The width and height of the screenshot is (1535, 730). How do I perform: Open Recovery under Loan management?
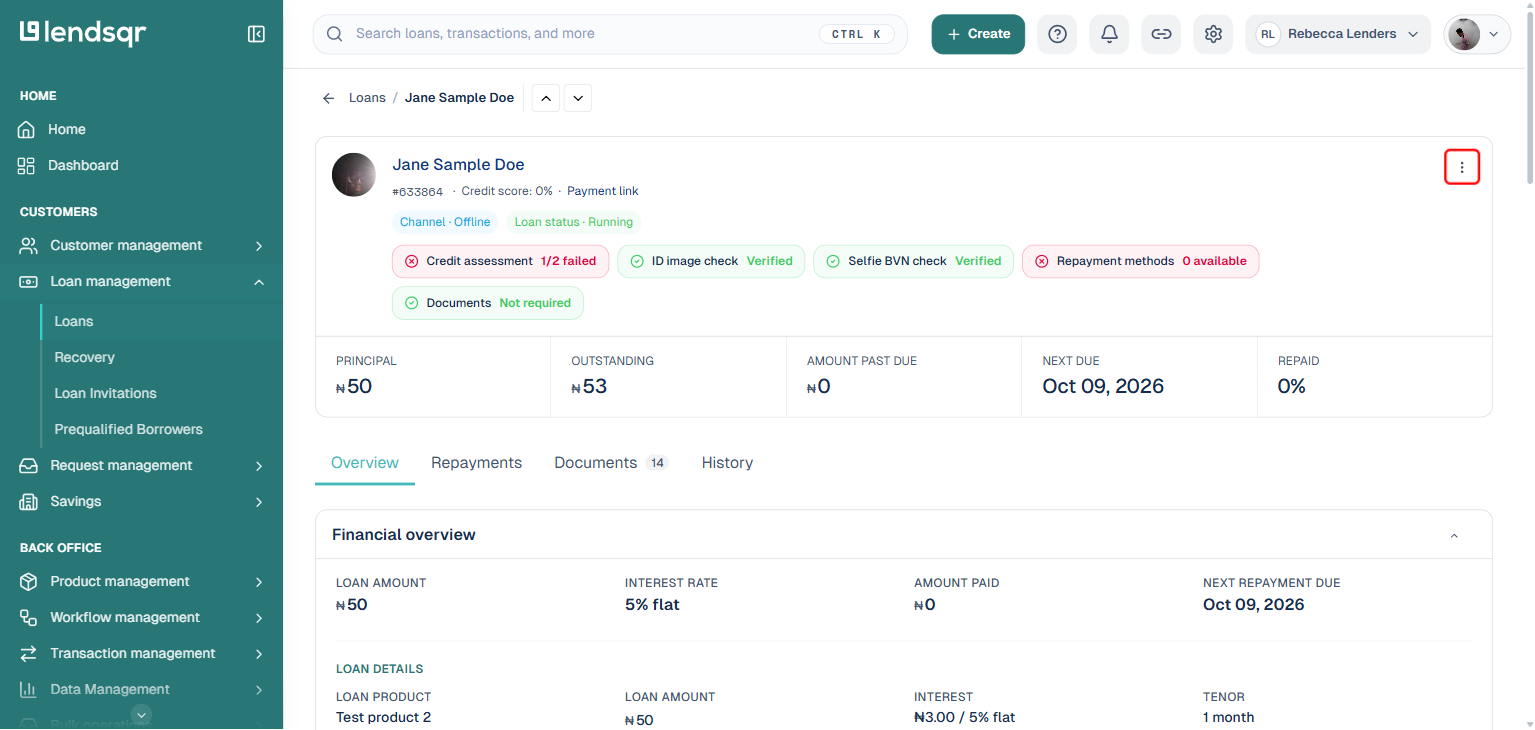84,357
